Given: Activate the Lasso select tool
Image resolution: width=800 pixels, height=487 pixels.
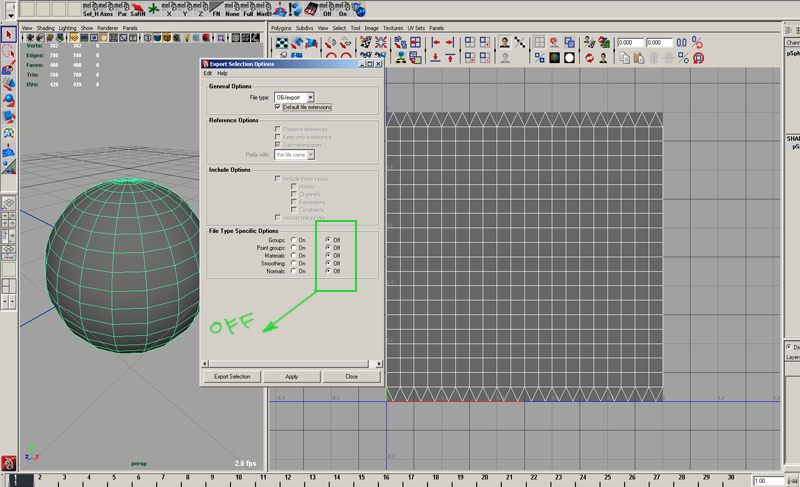Looking at the screenshot, I should point(9,52).
